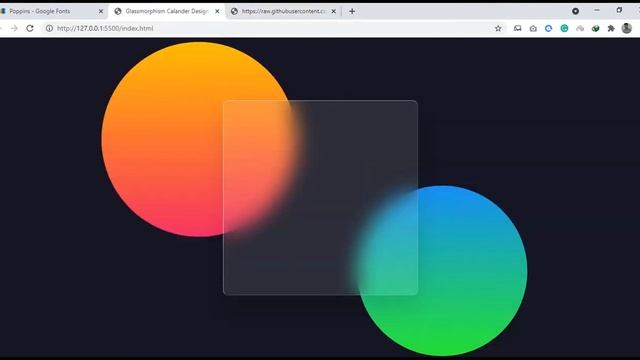Close the raw.githubusercontent tab

pos(333,11)
